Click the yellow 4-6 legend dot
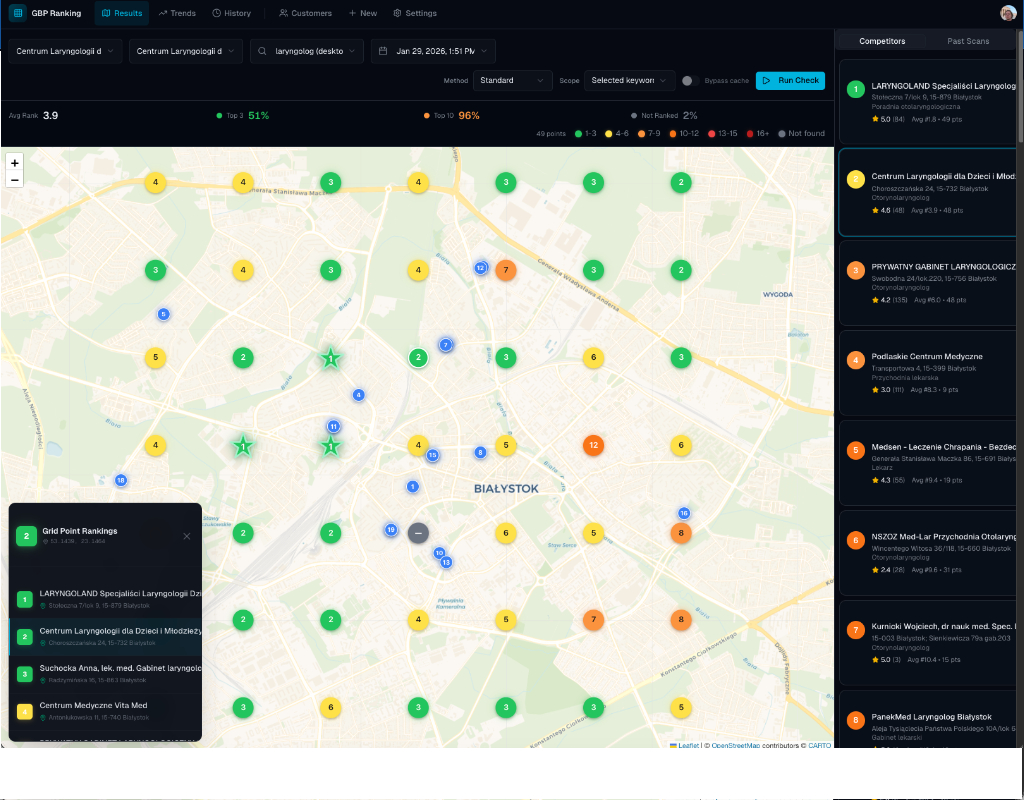The width and height of the screenshot is (1024, 800). (x=609, y=133)
